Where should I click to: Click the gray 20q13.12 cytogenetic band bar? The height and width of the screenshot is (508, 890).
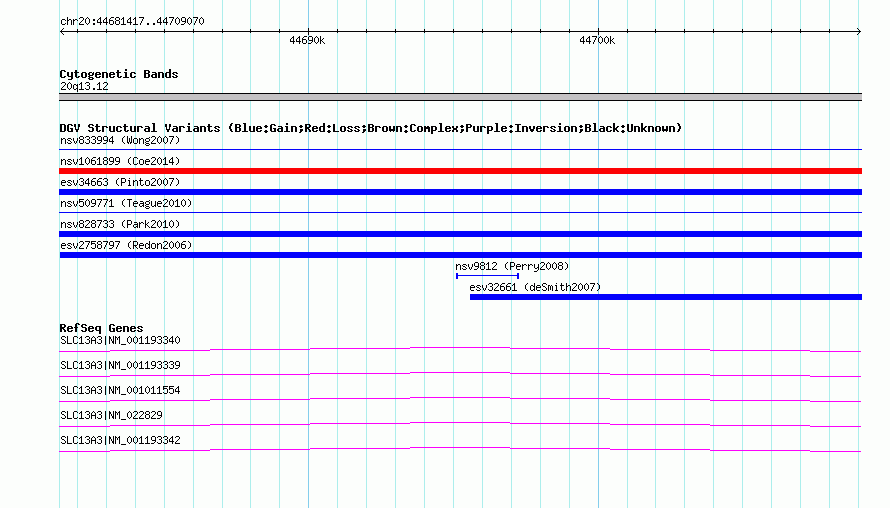[460, 97]
